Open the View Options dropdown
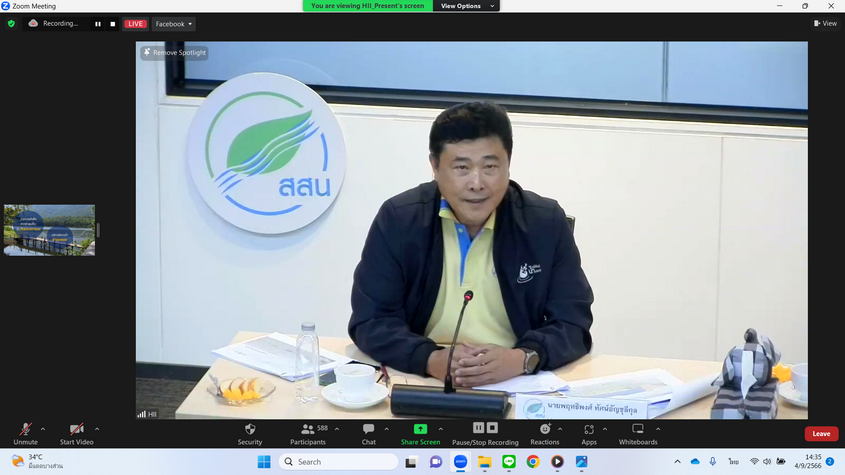This screenshot has height=475, width=845. pos(465,6)
